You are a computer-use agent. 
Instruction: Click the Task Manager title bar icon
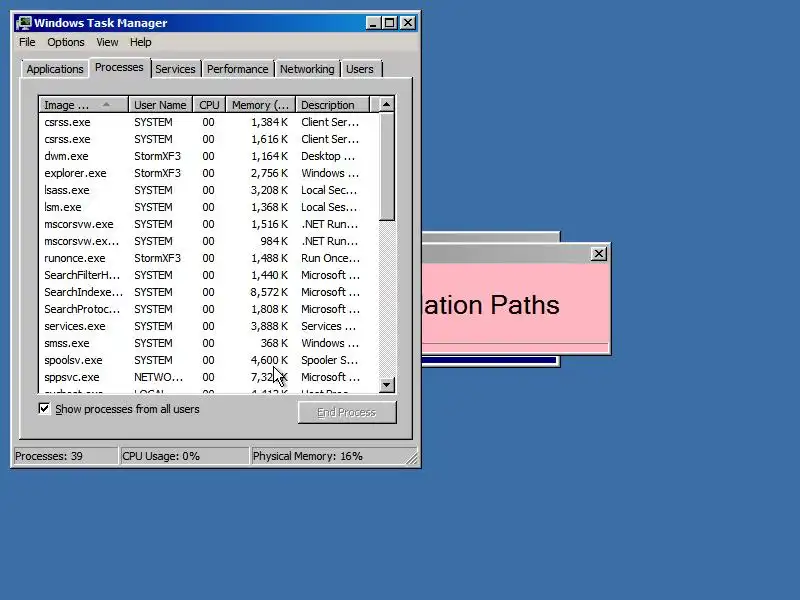(x=23, y=23)
